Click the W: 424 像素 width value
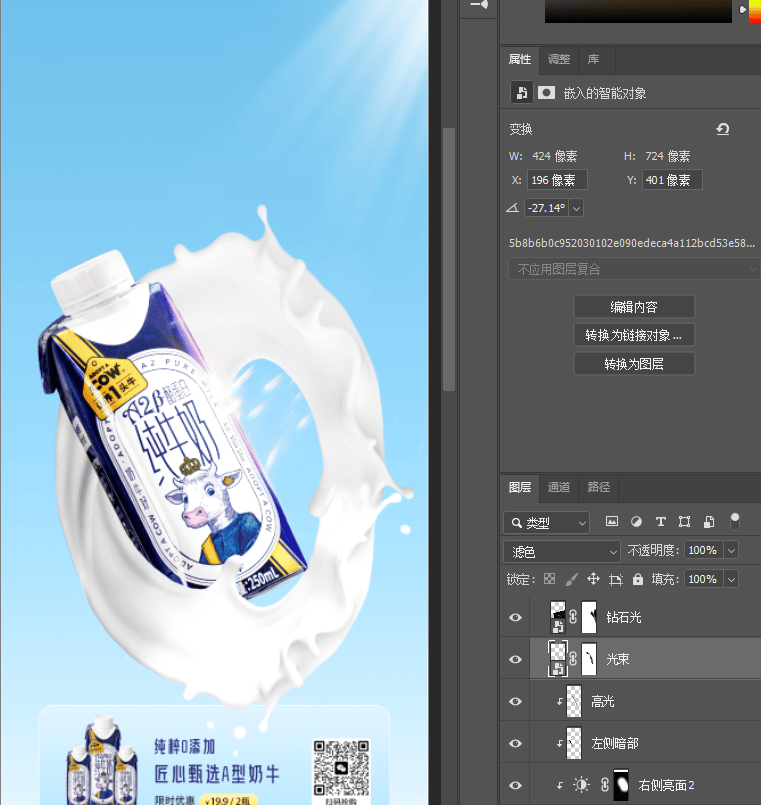The image size is (761, 805). click(x=555, y=156)
